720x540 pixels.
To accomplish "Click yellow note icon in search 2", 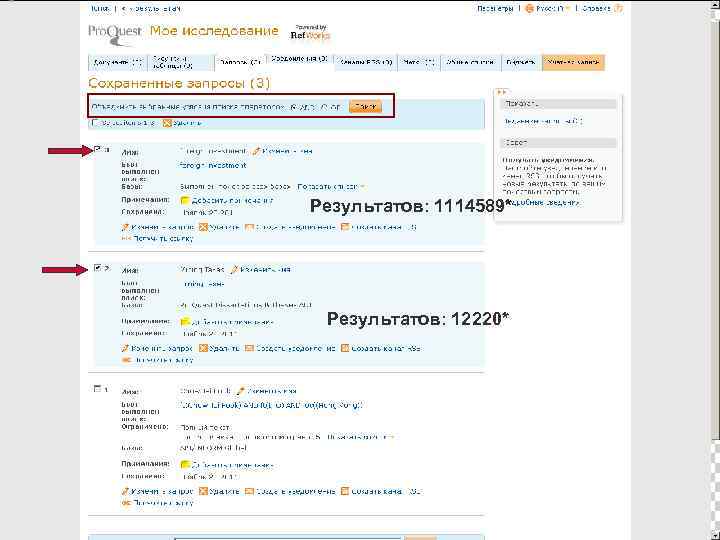I will point(185,322).
